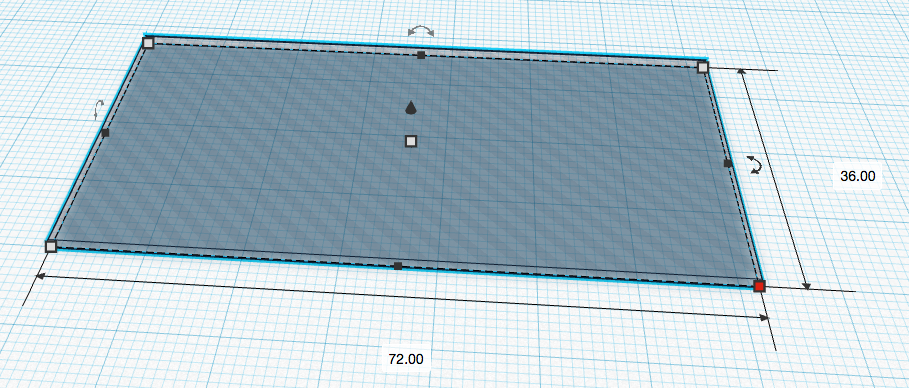Screen dimensions: 909x388
Task: Click the black cone height lift handle
Action: [x=410, y=107]
